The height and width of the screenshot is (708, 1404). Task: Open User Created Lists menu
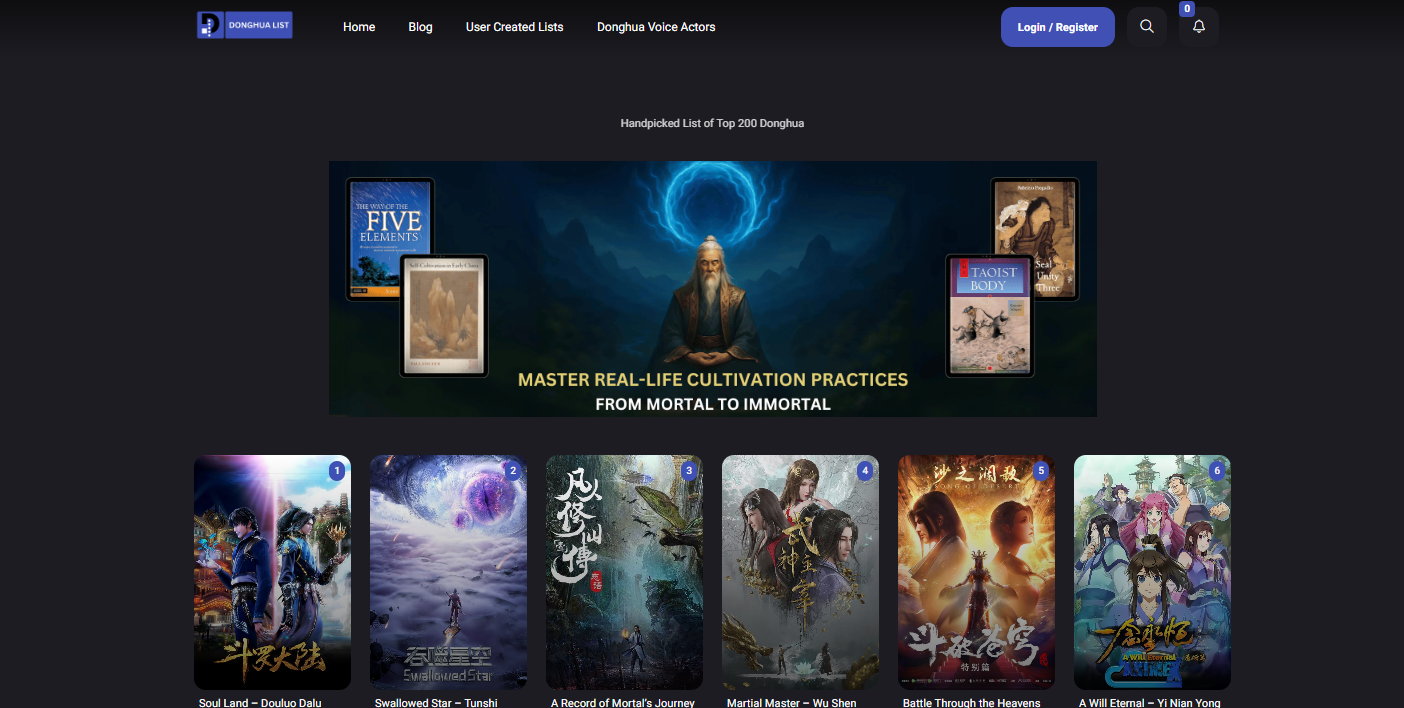515,27
